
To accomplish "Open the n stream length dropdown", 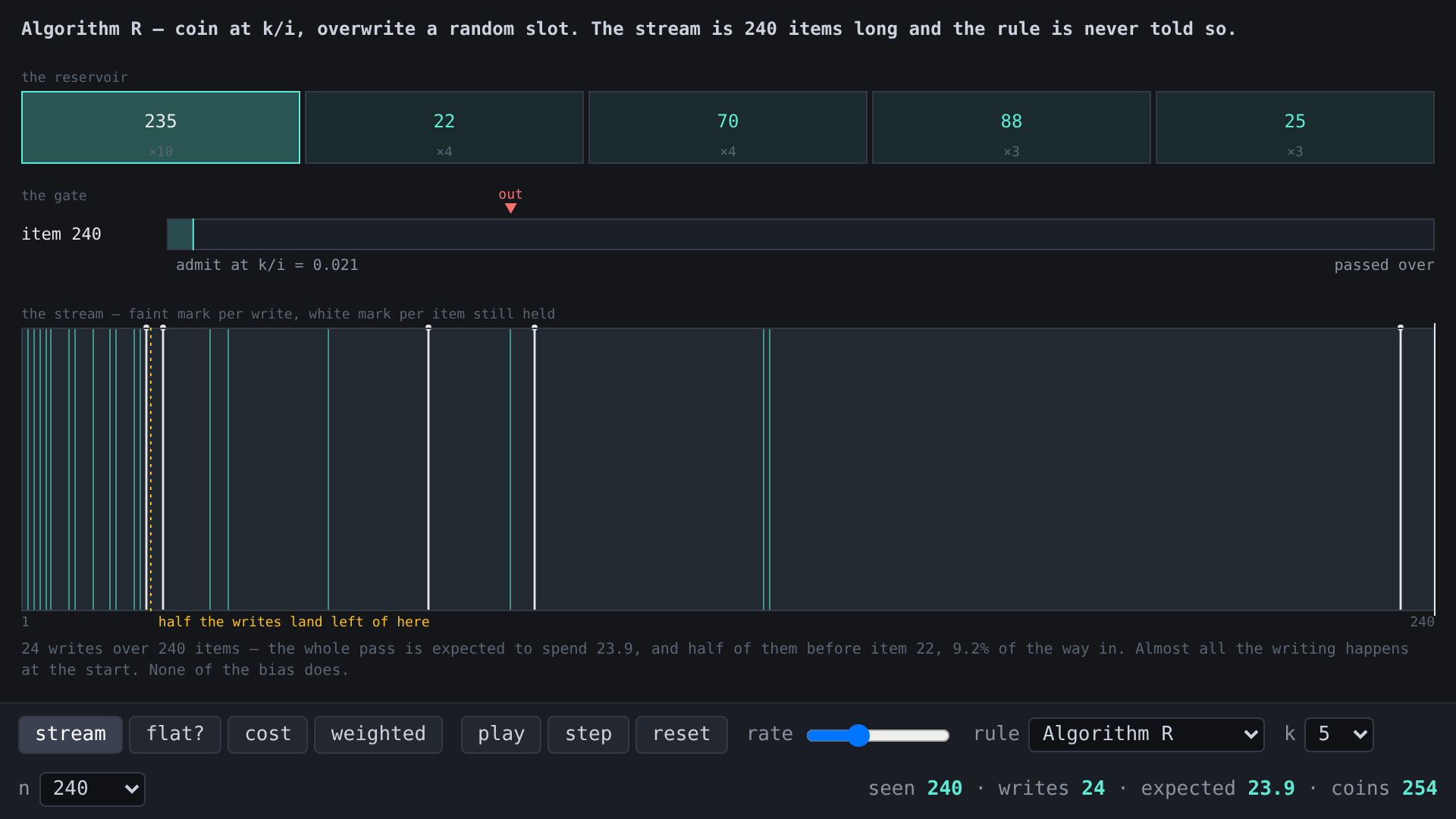I will pyautogui.click(x=93, y=789).
